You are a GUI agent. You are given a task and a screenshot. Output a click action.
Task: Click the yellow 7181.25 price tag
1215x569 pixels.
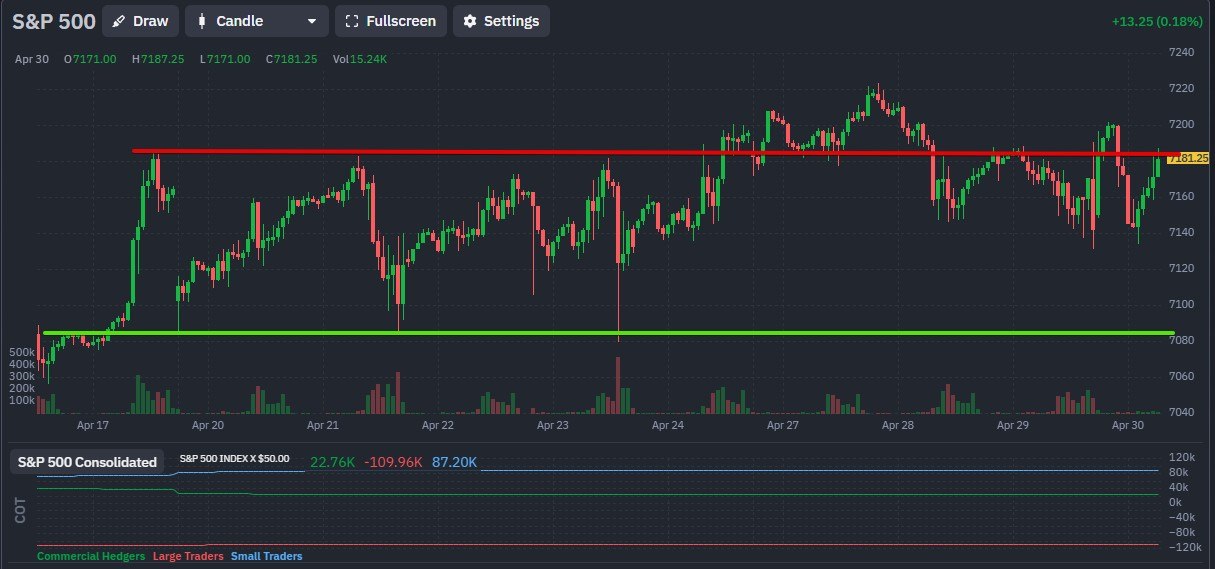[1188, 158]
